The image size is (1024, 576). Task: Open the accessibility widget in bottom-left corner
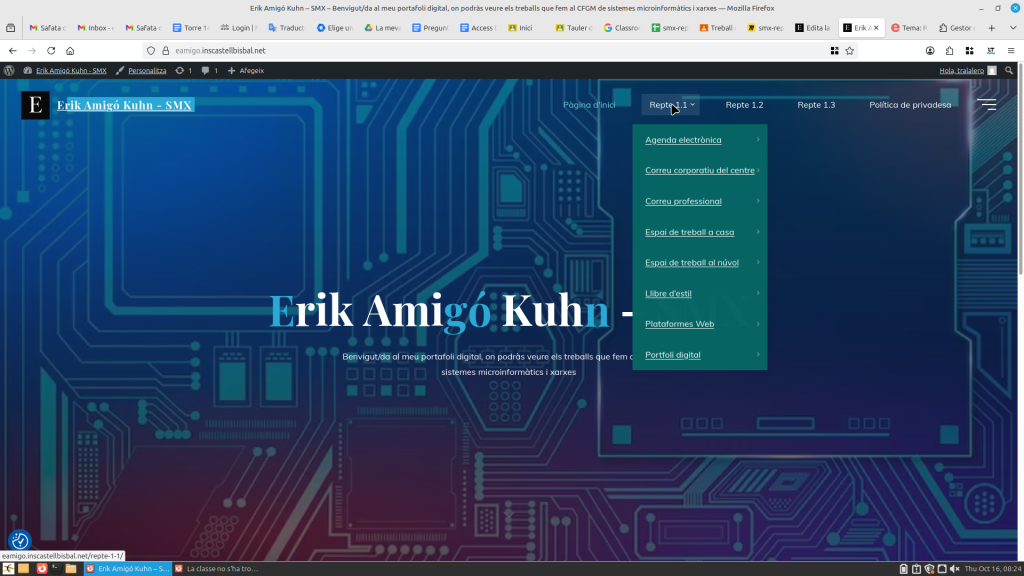coord(20,541)
